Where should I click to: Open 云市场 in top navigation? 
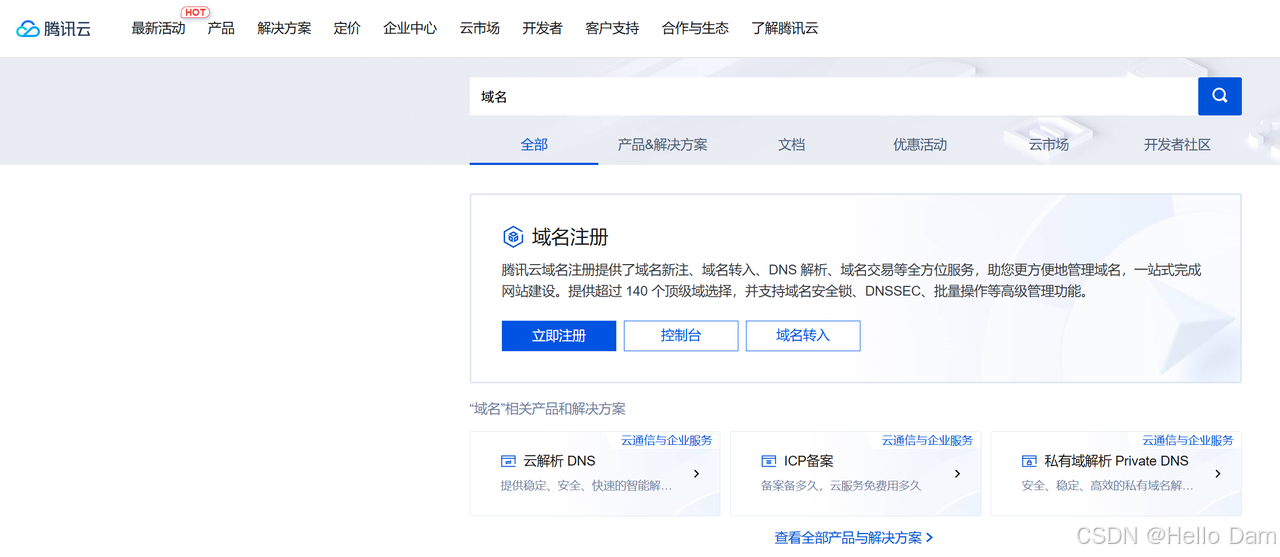tap(479, 28)
